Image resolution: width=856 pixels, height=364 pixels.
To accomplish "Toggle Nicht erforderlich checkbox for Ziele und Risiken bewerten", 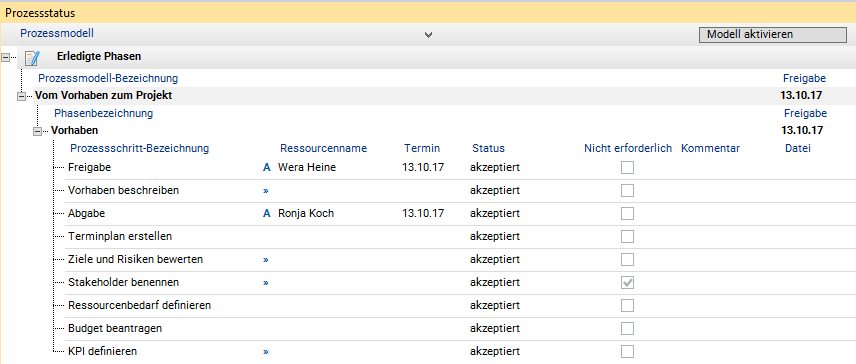I will (x=628, y=259).
